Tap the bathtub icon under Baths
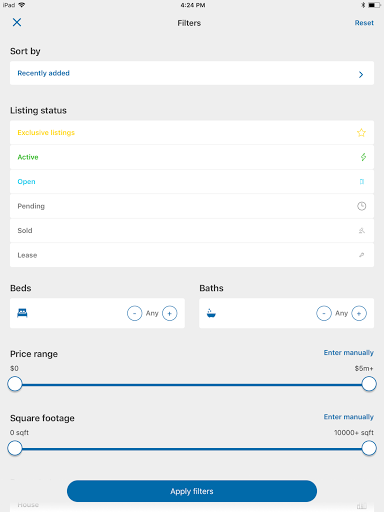Screen dimensions: 384x512 (x=211, y=313)
